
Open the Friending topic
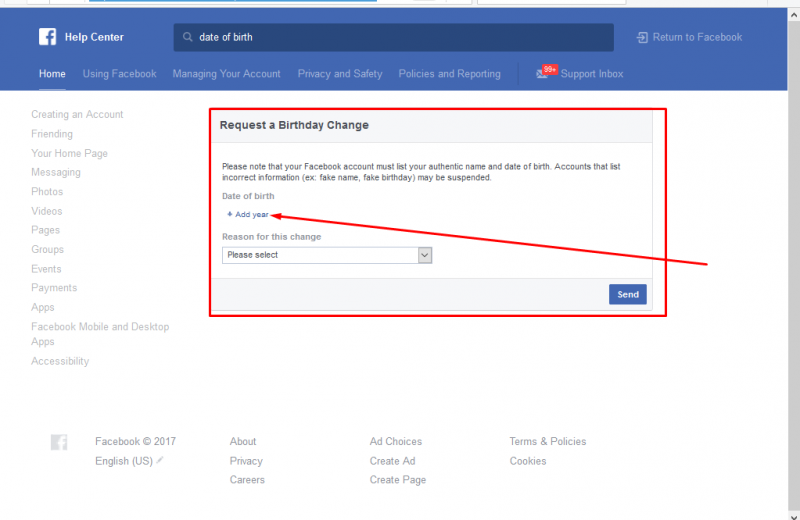[52, 134]
